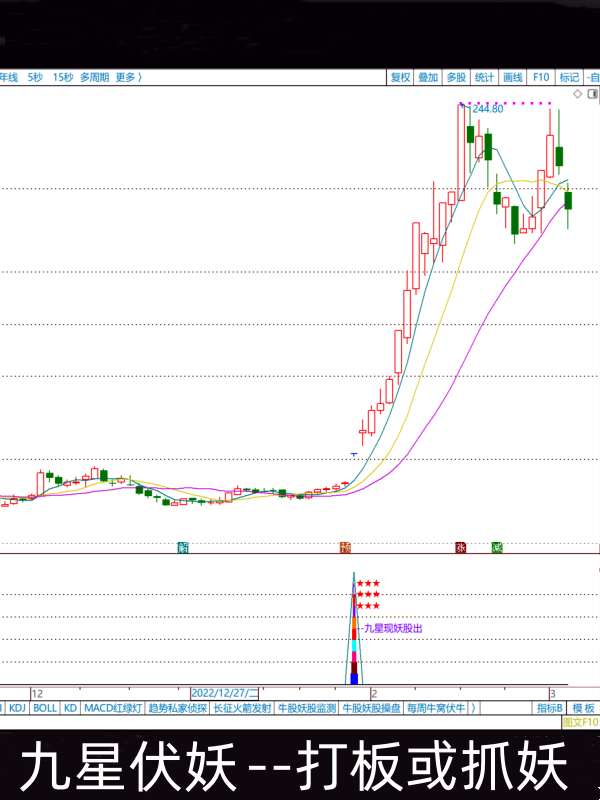The width and height of the screenshot is (600, 800).
Task: Click the 2022/12/27/二 date label
Action: [224, 693]
